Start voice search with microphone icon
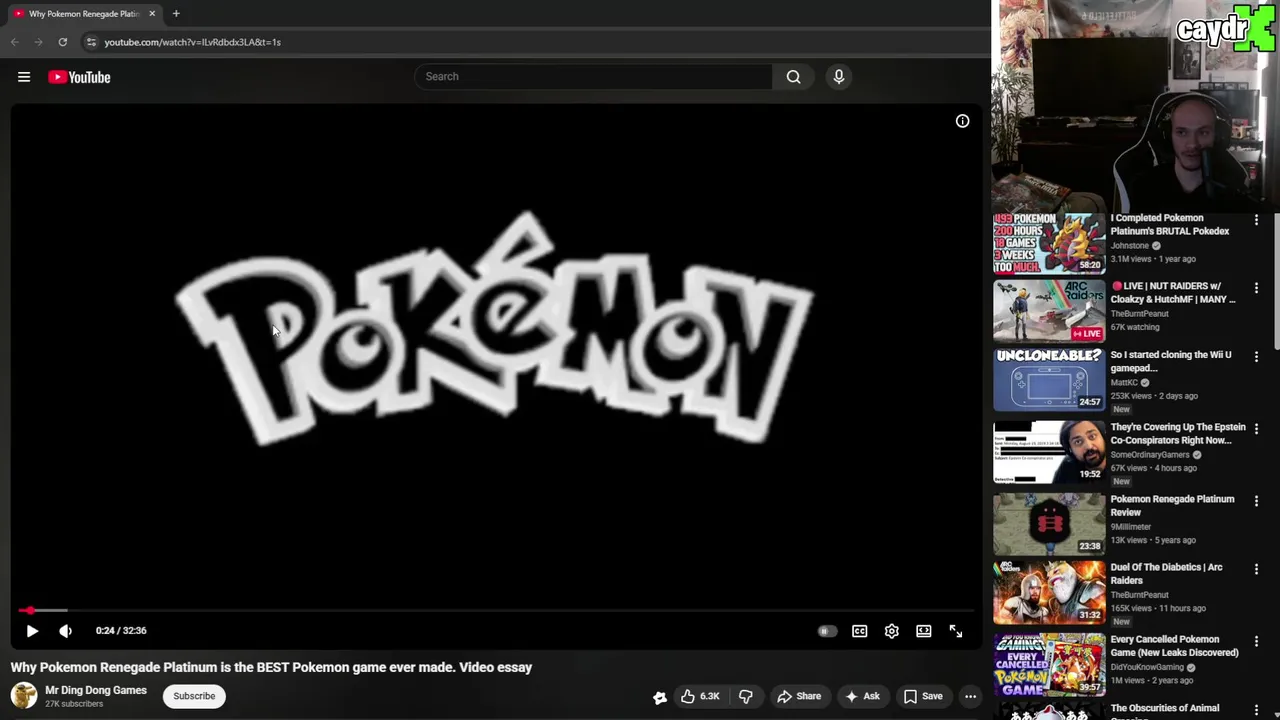1280x720 pixels. tap(839, 77)
